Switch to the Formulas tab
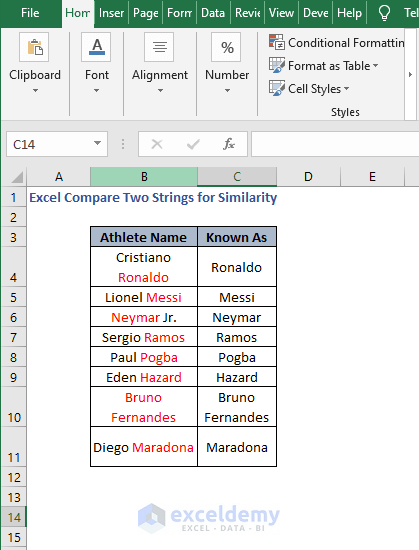Viewport: 419px width, 550px height. (179, 13)
